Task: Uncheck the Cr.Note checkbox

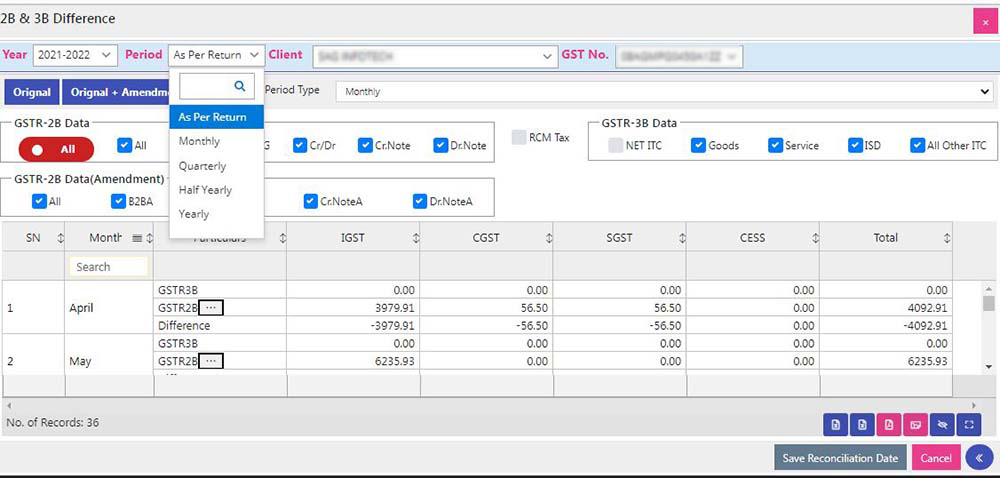Action: pos(366,145)
